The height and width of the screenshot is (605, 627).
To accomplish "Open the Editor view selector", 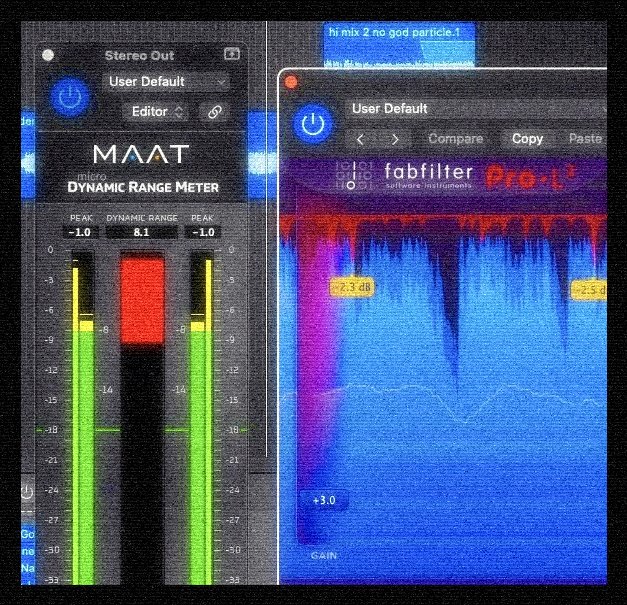I will 157,112.
